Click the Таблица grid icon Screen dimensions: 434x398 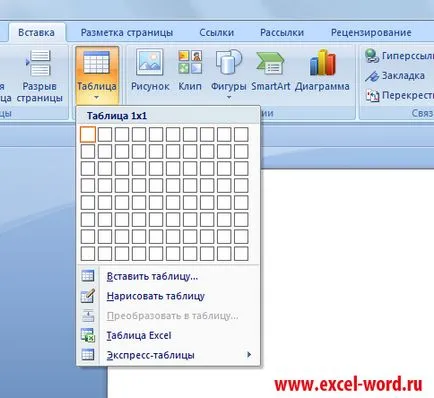[x=97, y=62]
